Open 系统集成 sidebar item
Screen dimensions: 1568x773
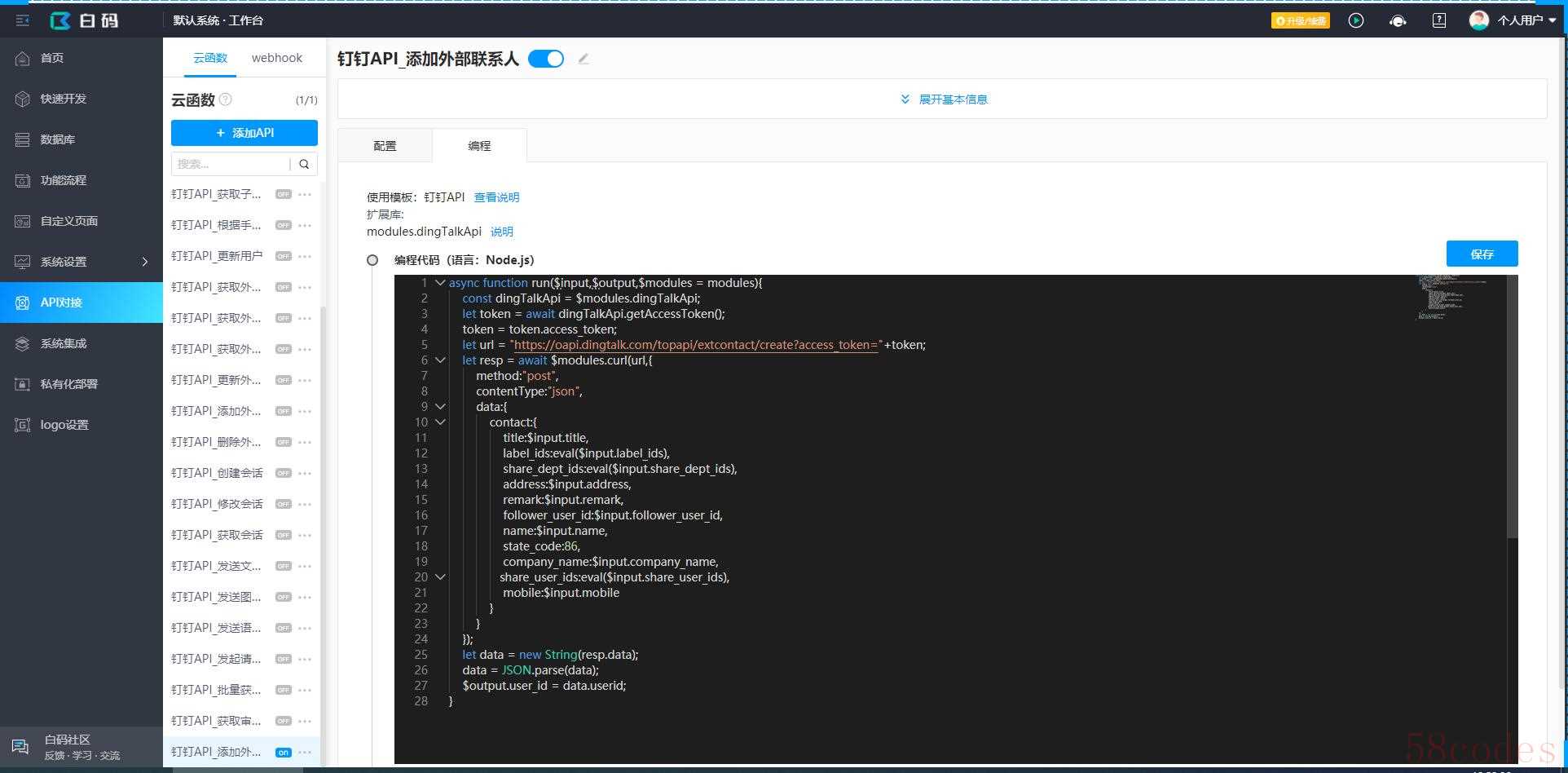[x=81, y=343]
